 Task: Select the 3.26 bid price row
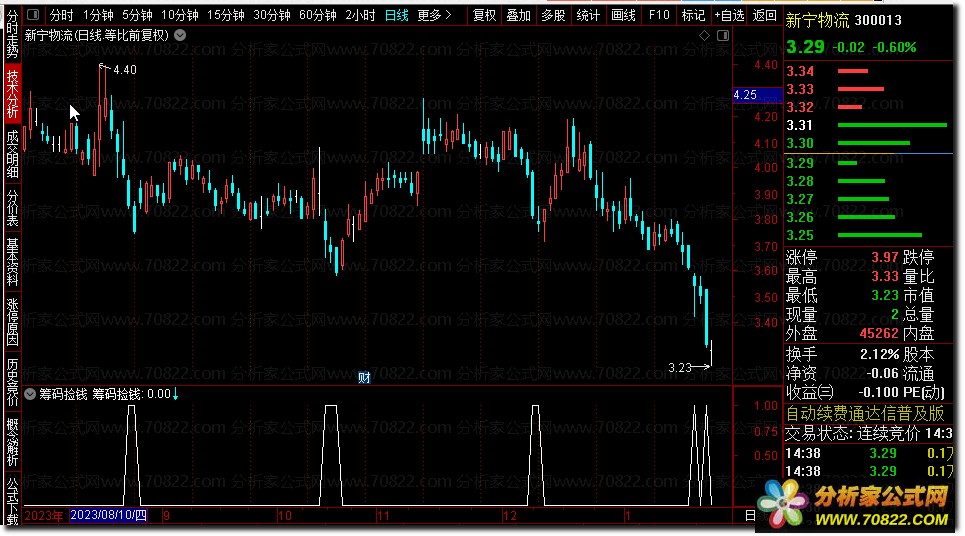click(869, 217)
